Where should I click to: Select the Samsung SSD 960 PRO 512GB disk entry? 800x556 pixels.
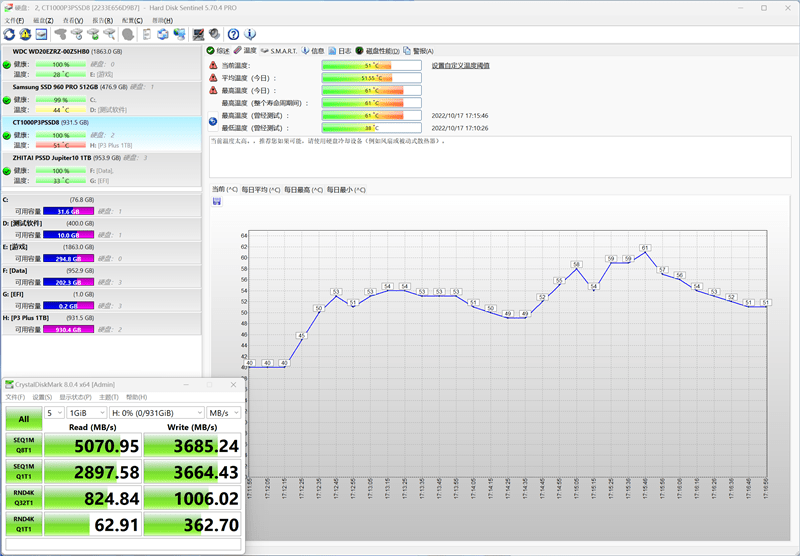102,98
